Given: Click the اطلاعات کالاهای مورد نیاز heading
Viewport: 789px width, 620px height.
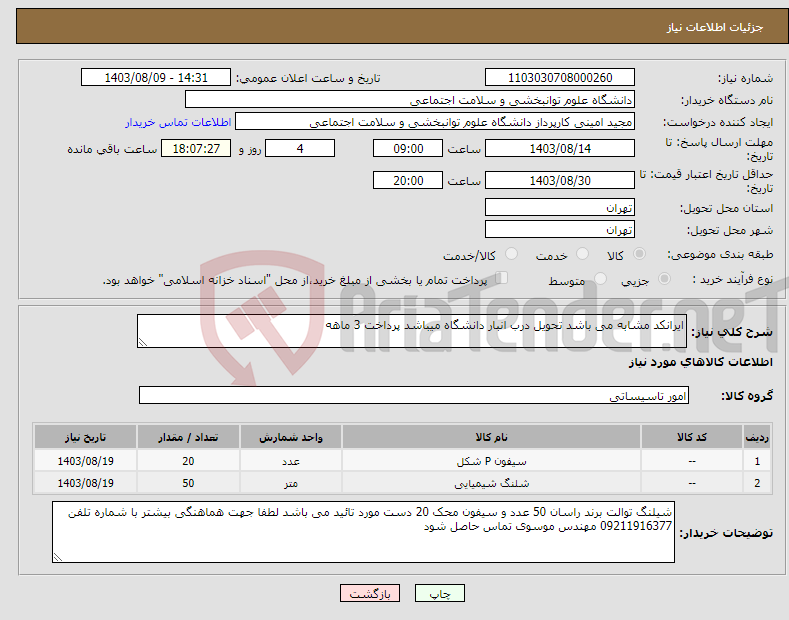Looking at the screenshot, I should point(700,362).
